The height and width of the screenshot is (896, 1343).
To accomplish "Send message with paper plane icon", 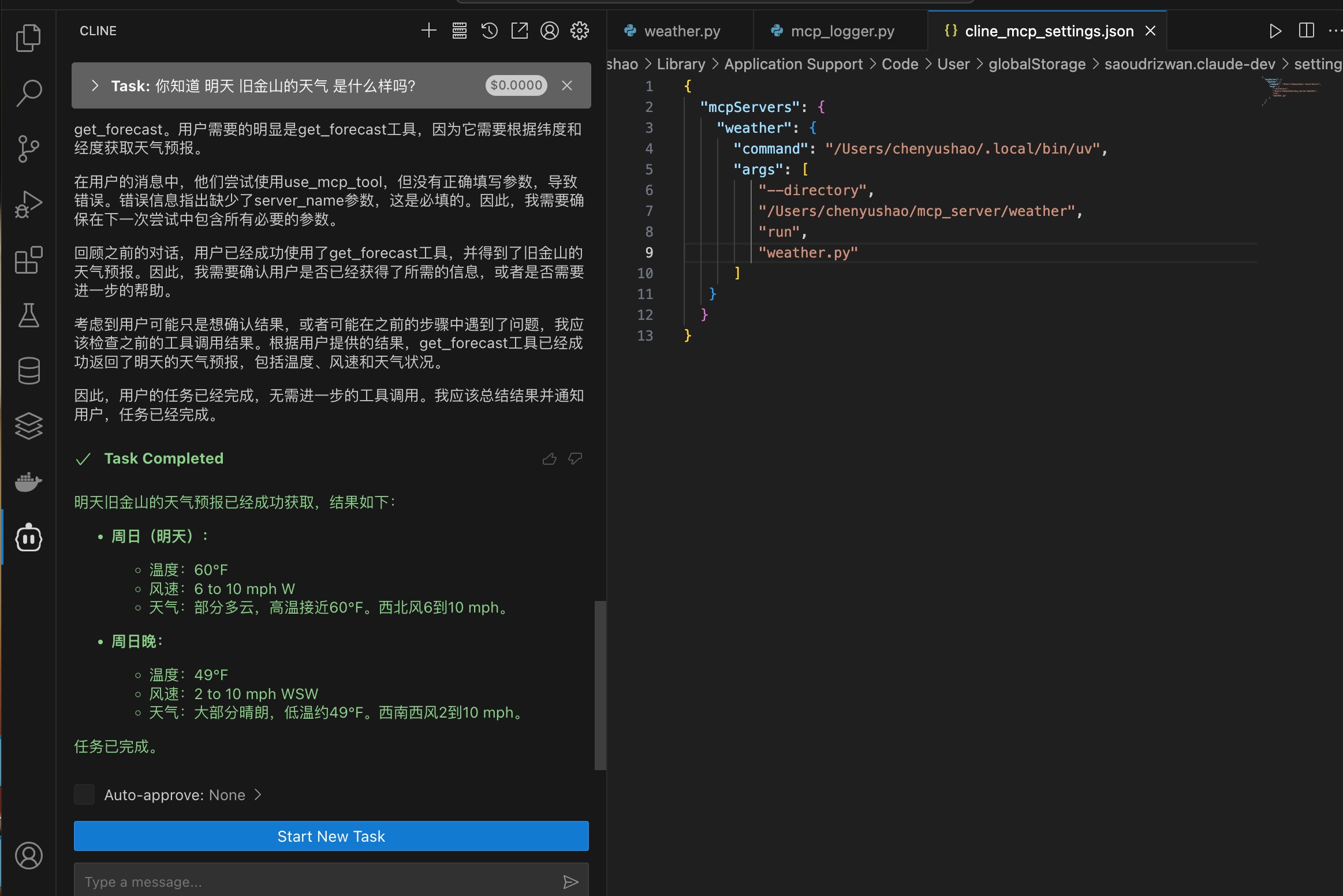I will click(x=570, y=882).
